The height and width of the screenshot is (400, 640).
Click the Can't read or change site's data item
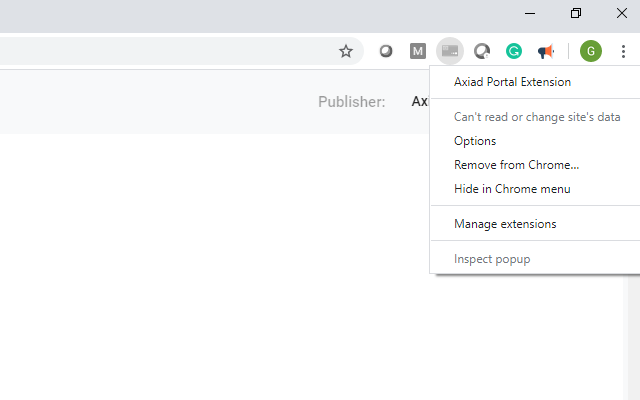(x=535, y=117)
